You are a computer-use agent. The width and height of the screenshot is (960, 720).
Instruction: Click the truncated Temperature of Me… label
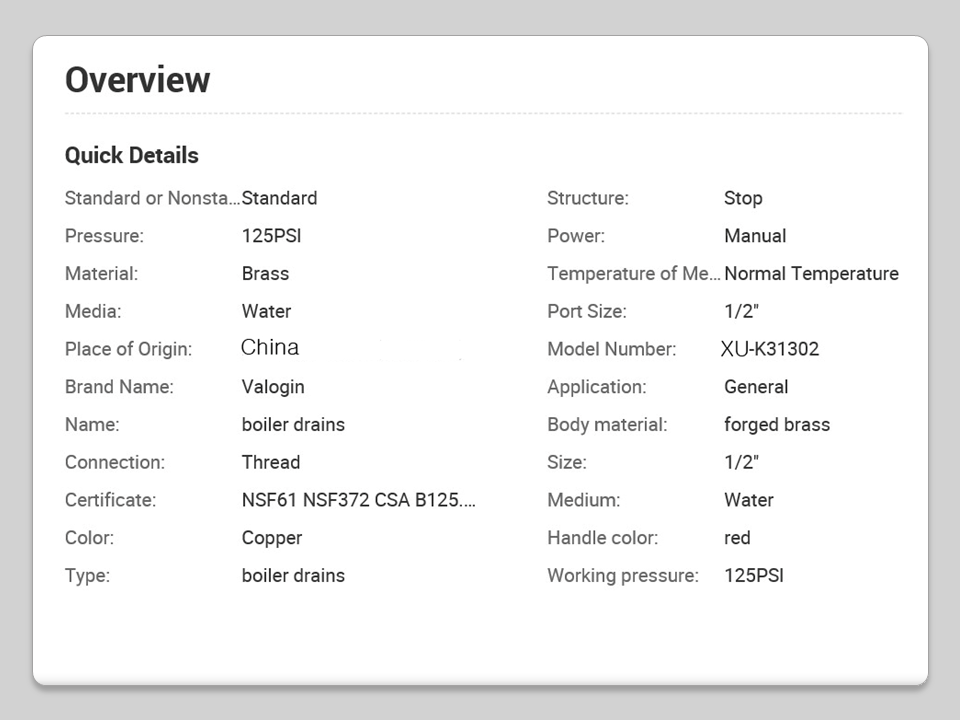coord(633,273)
